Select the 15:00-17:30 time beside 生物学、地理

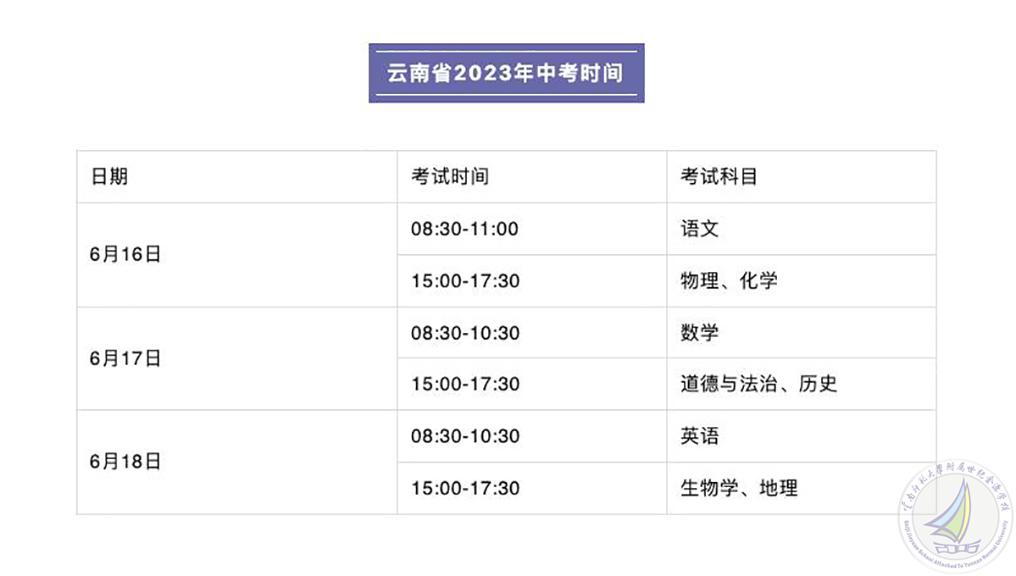coord(465,488)
